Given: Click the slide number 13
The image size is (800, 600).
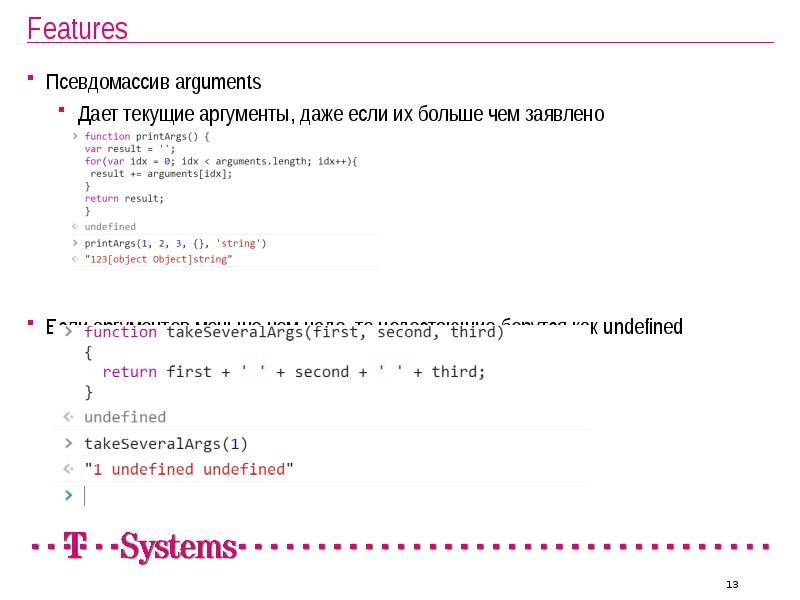Looking at the screenshot, I should [731, 584].
